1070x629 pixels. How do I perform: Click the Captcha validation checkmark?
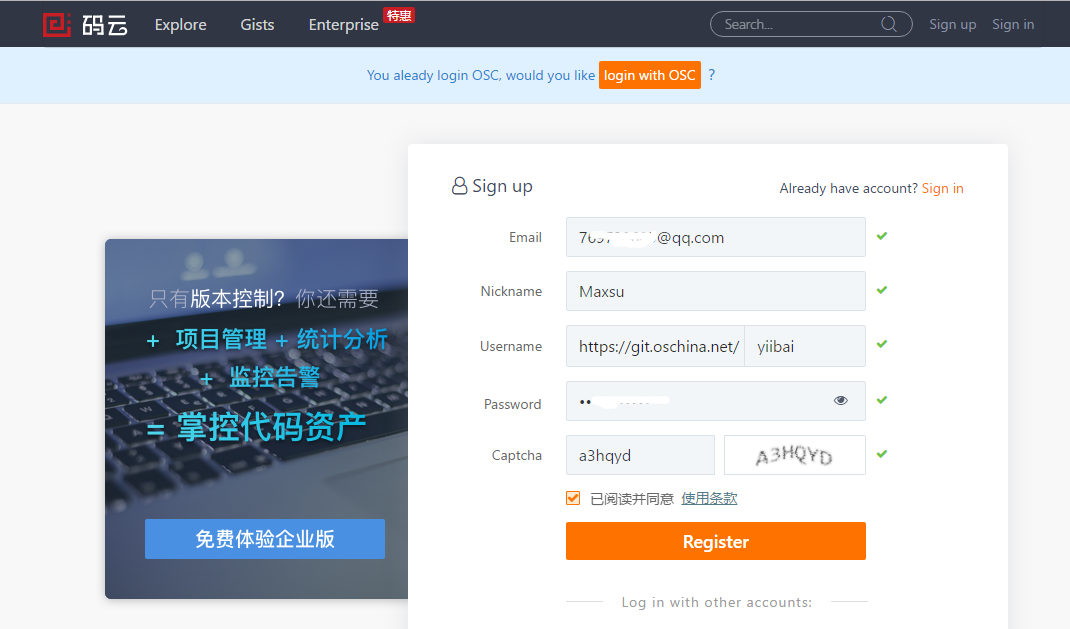[x=882, y=454]
